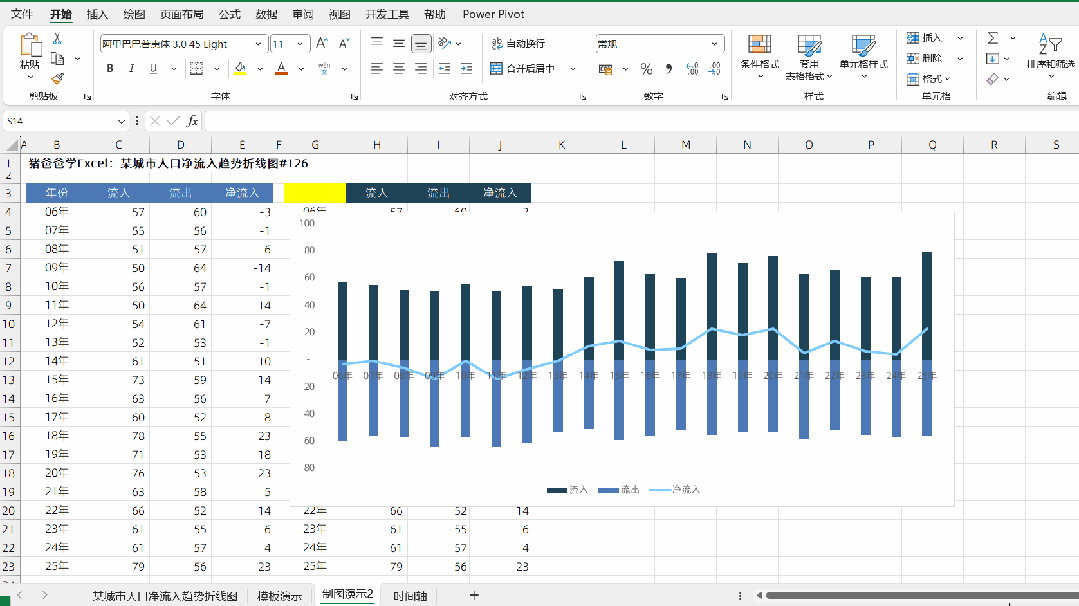Click Insert cells (插入)
This screenshot has height=606, width=1079.
pos(926,38)
